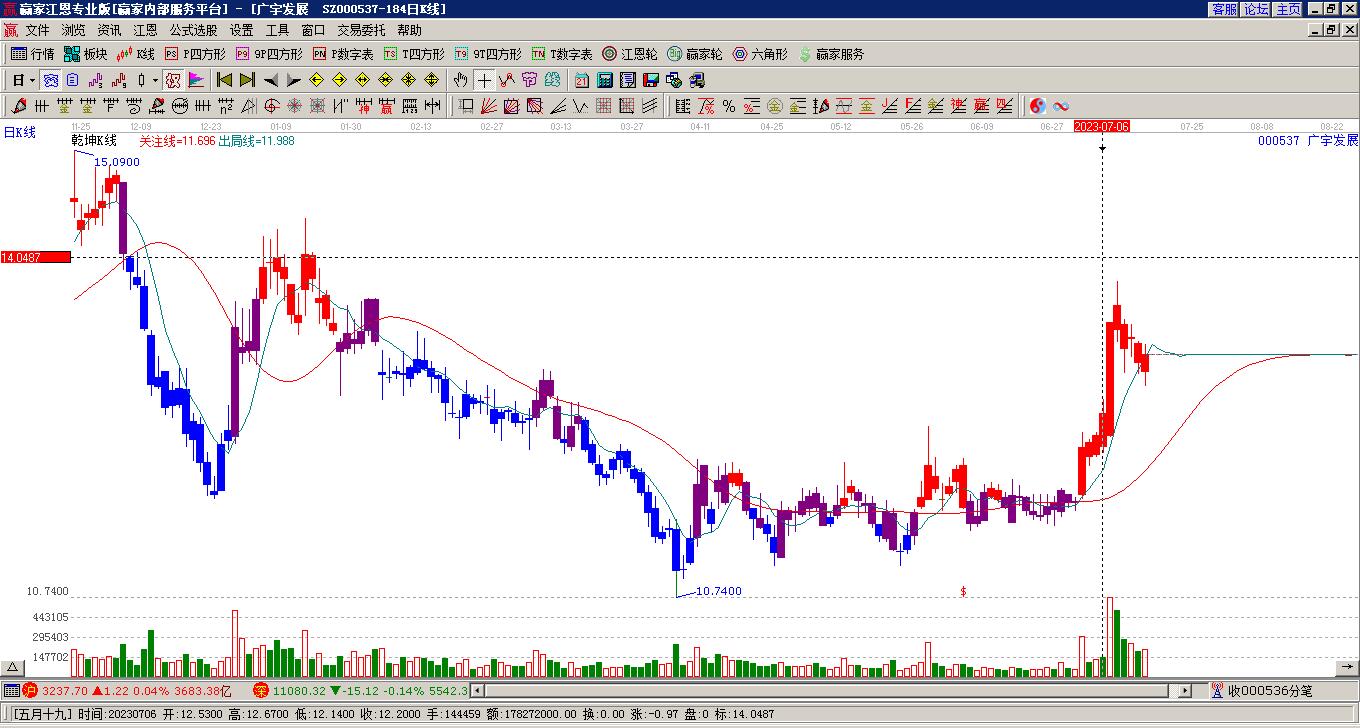Open the 行情 market quotes view
Screen dimensions: 1360x728
coord(32,54)
